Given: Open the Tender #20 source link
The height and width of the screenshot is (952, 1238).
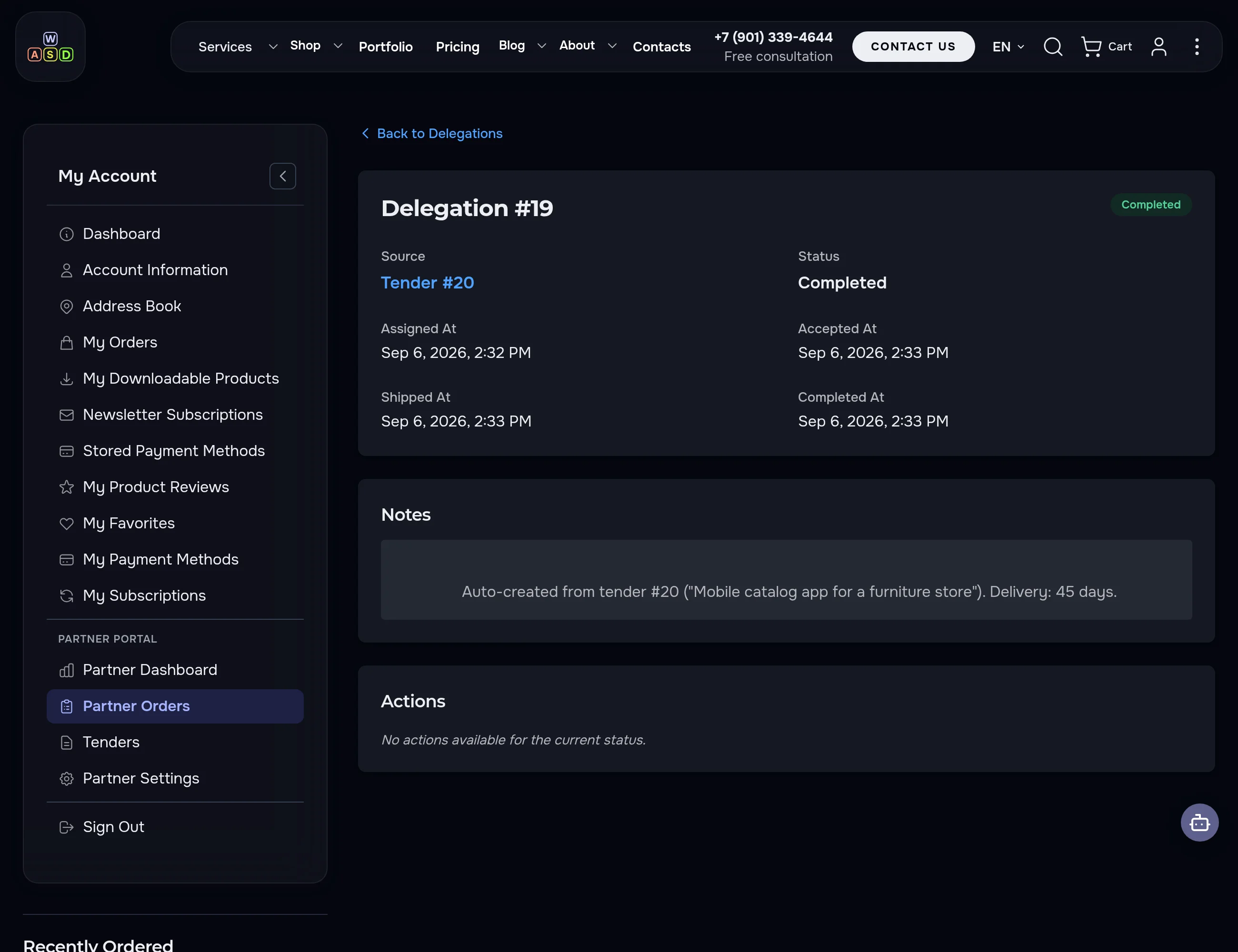Looking at the screenshot, I should point(427,283).
